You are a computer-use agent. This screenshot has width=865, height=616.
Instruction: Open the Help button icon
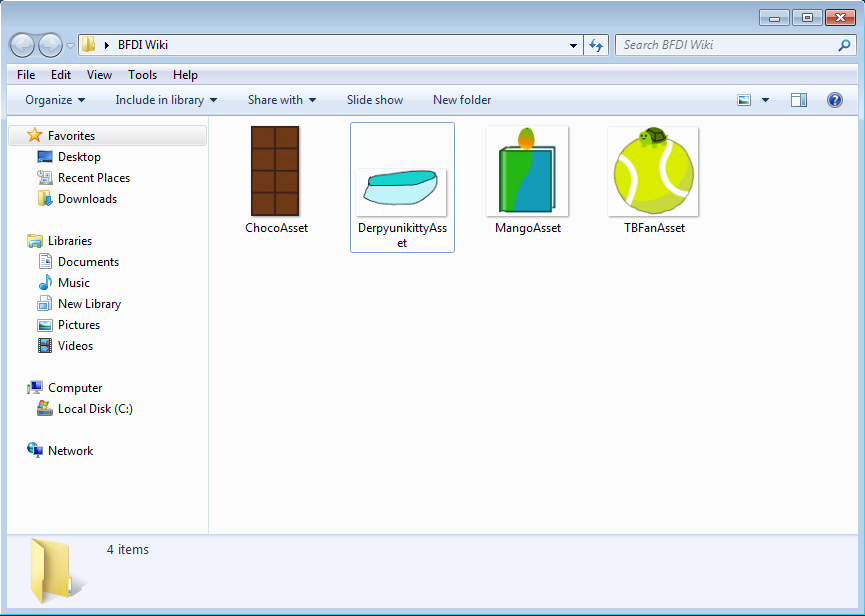pyautogui.click(x=833, y=100)
